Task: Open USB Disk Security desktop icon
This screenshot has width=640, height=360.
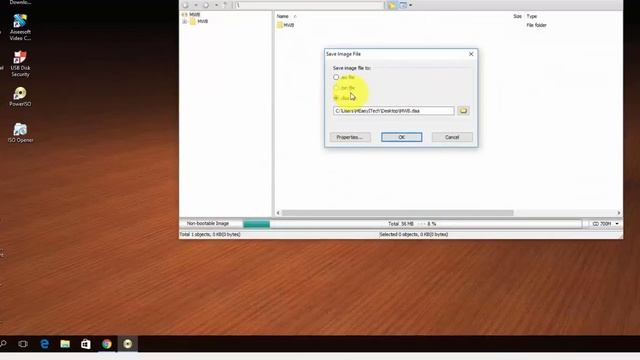Action: (x=20, y=63)
